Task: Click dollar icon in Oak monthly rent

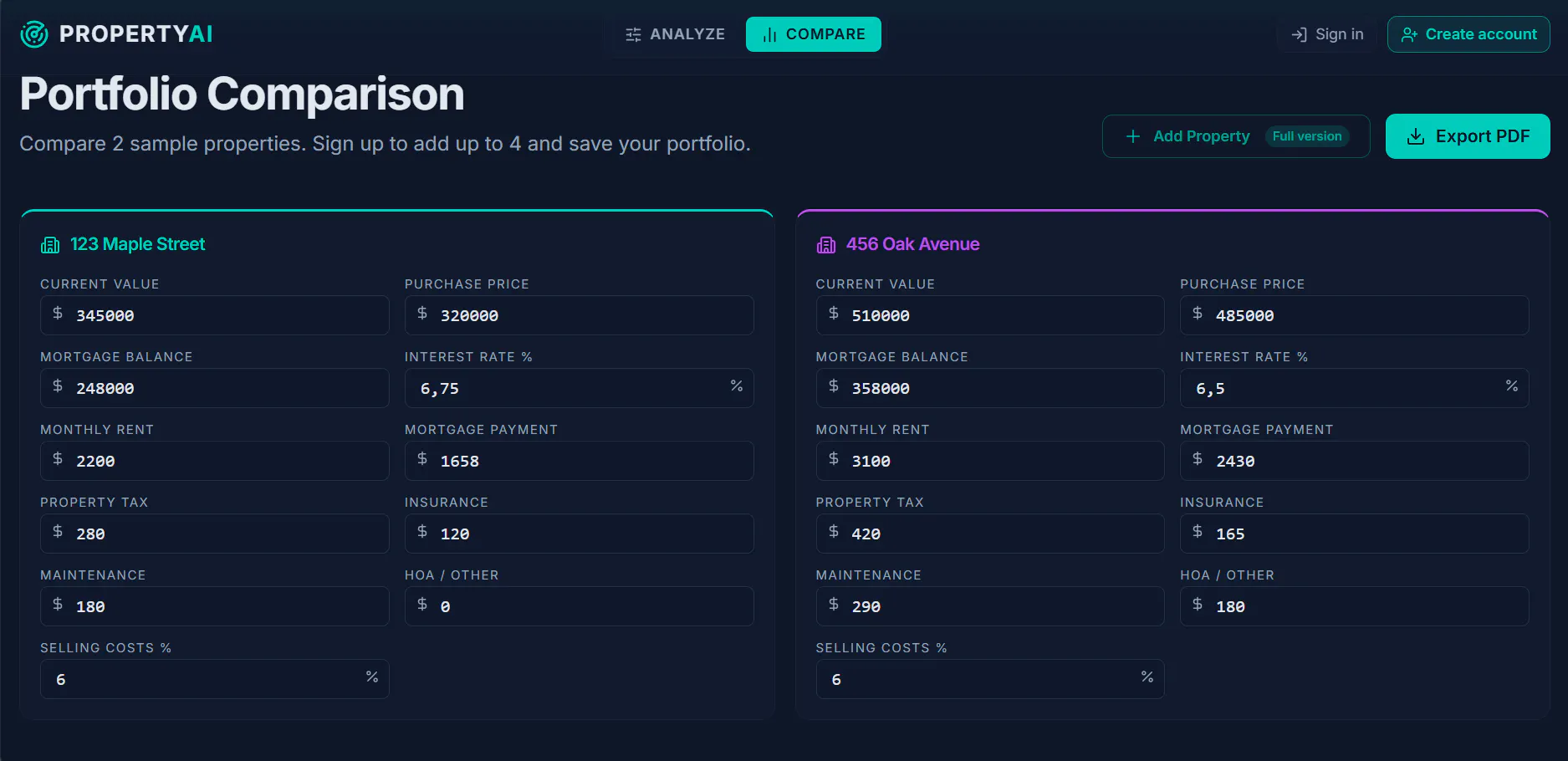Action: click(x=834, y=458)
